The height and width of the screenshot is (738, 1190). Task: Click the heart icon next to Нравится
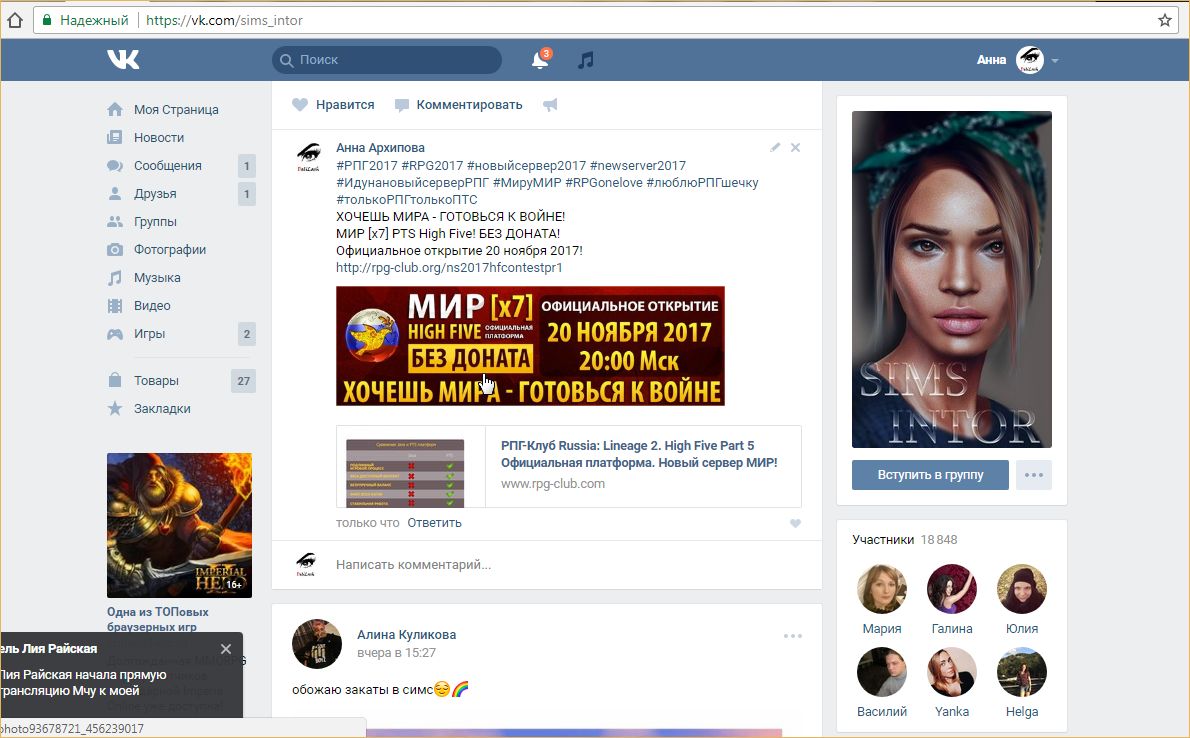coord(300,105)
